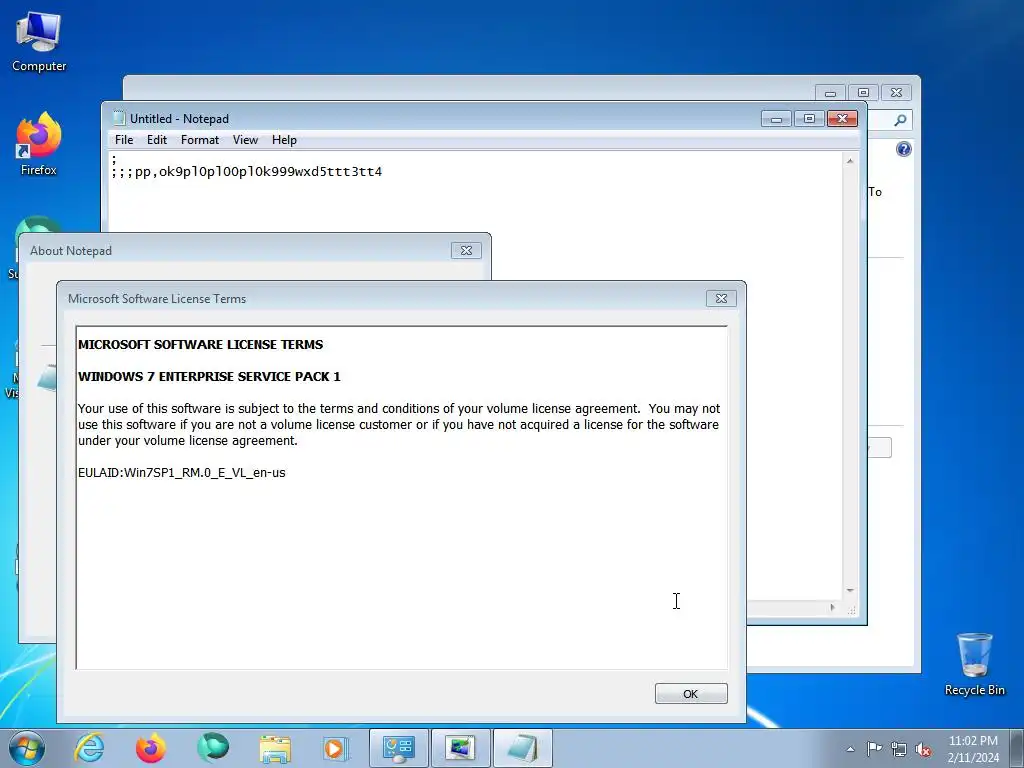Click OK in the License Terms dialog
Viewport: 1024px width, 768px height.
691,694
